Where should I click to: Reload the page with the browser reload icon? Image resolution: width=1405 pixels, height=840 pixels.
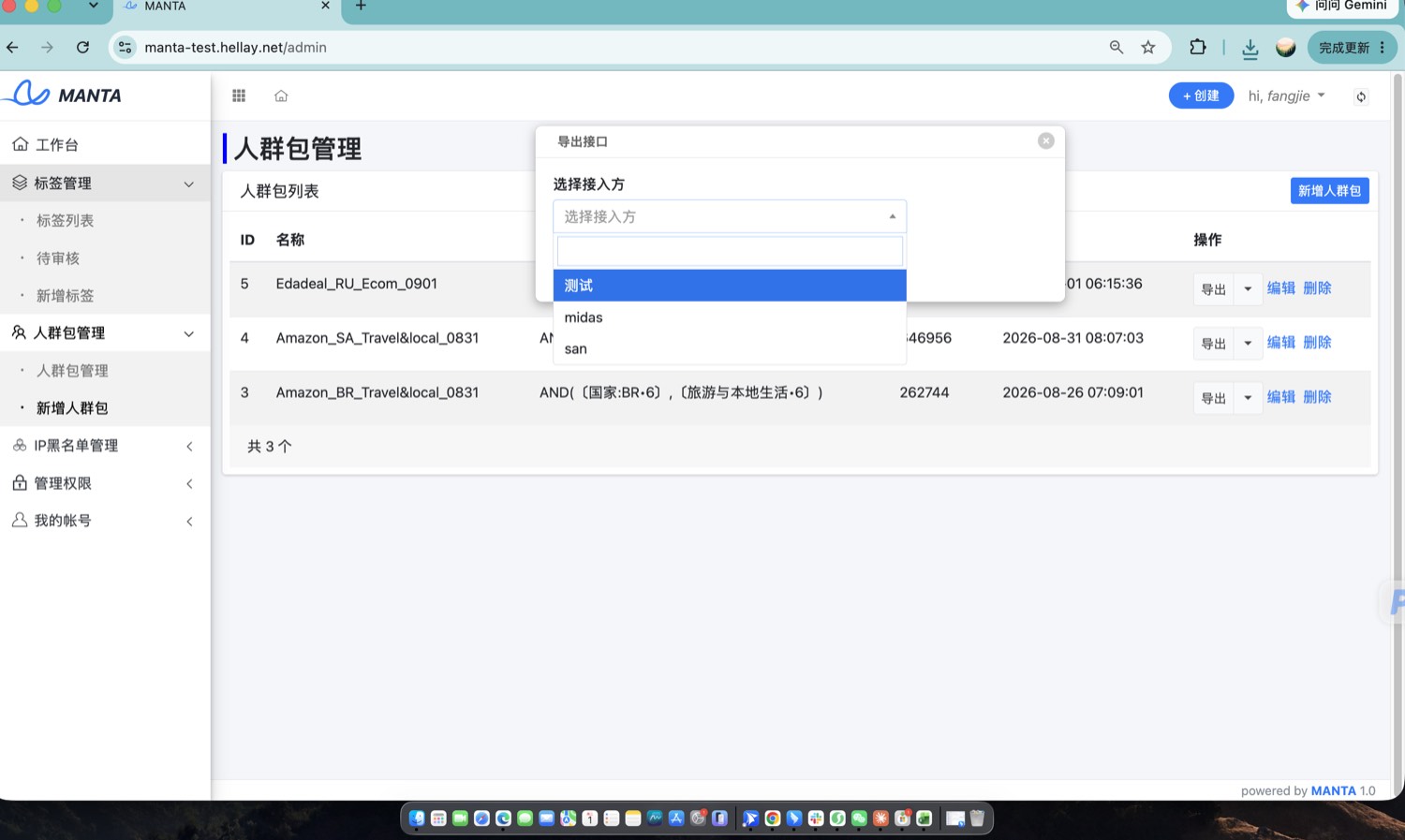(82, 47)
